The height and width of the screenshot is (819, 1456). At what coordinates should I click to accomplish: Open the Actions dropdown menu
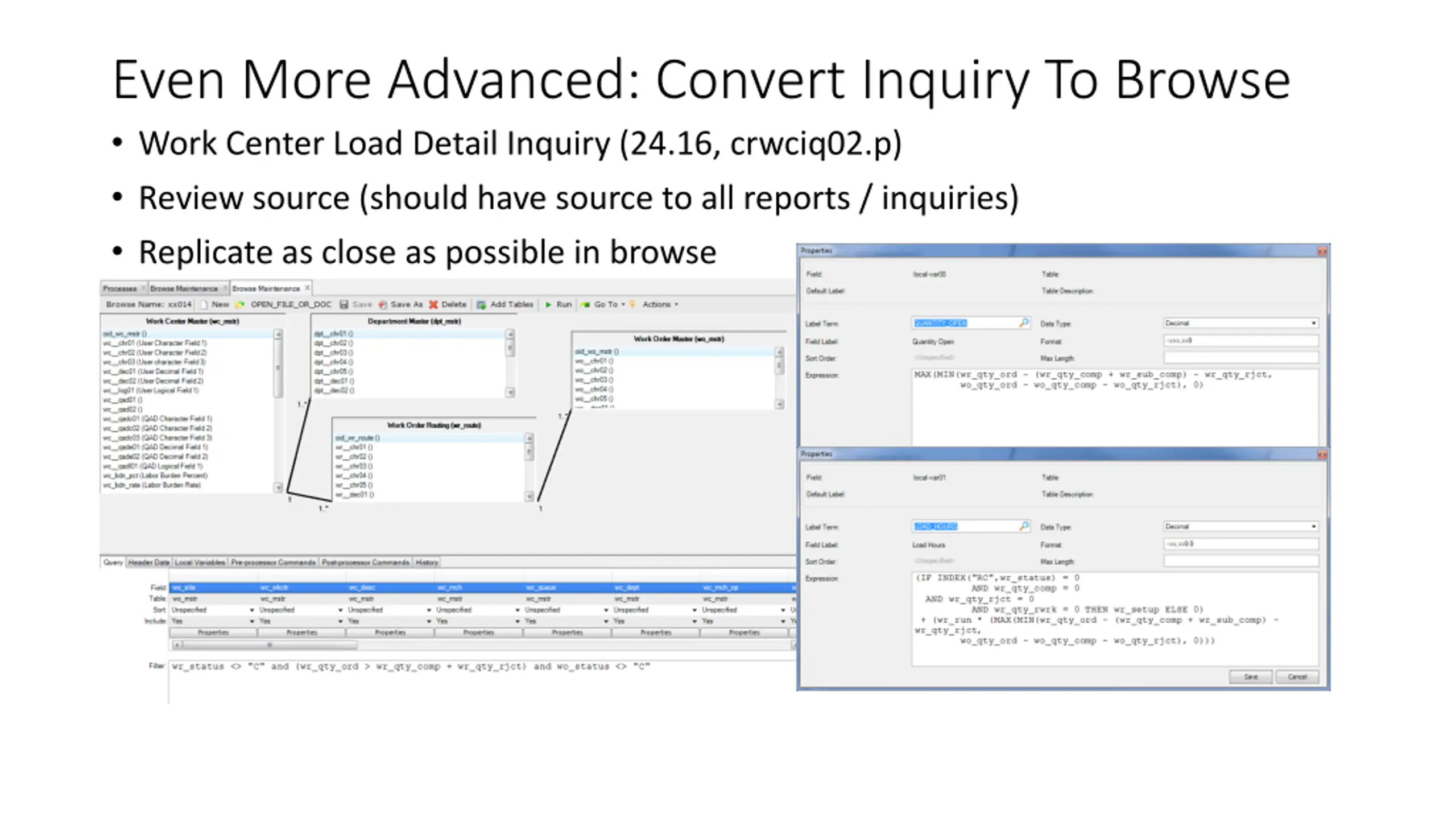(676, 304)
